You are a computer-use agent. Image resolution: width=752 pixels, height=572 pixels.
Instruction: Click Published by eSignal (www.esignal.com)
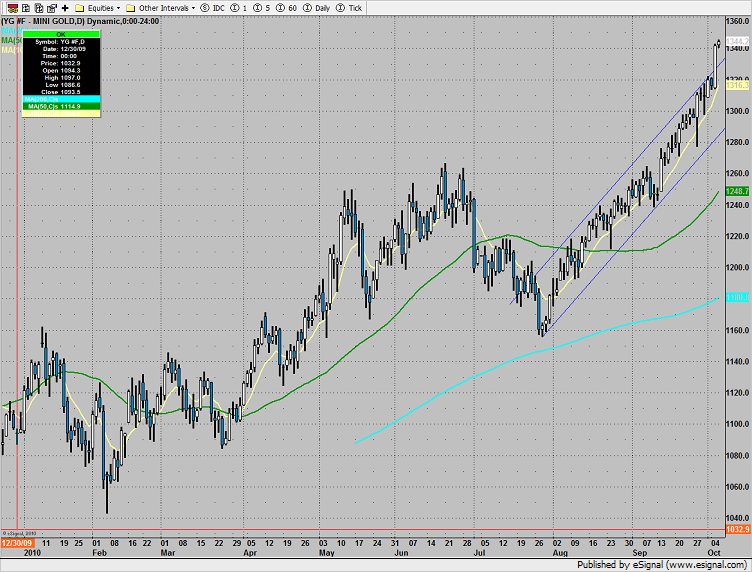661,565
